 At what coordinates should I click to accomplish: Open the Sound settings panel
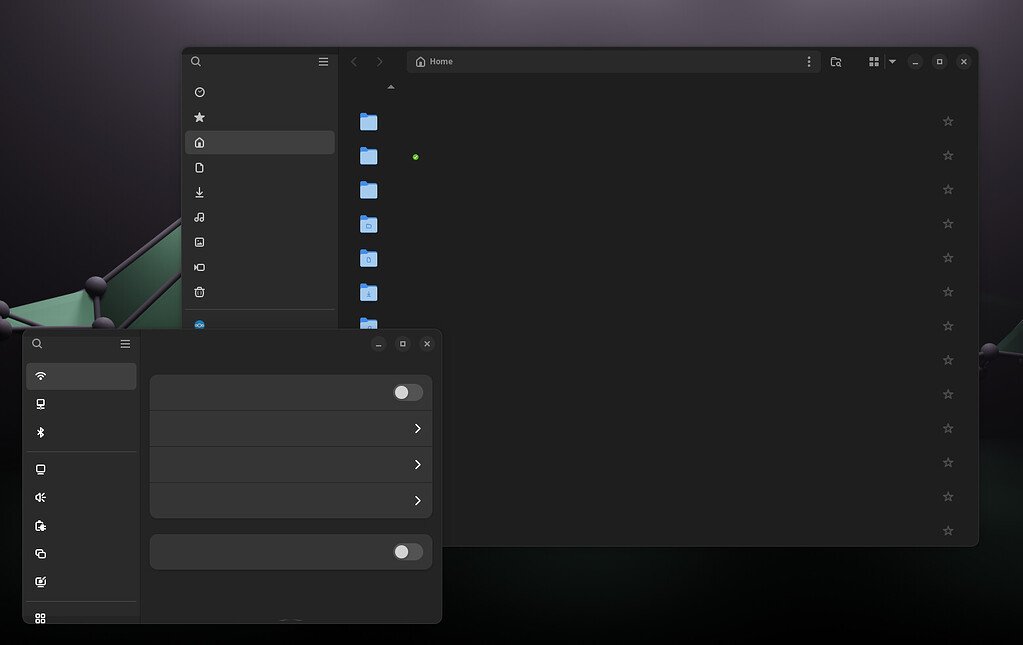point(40,497)
